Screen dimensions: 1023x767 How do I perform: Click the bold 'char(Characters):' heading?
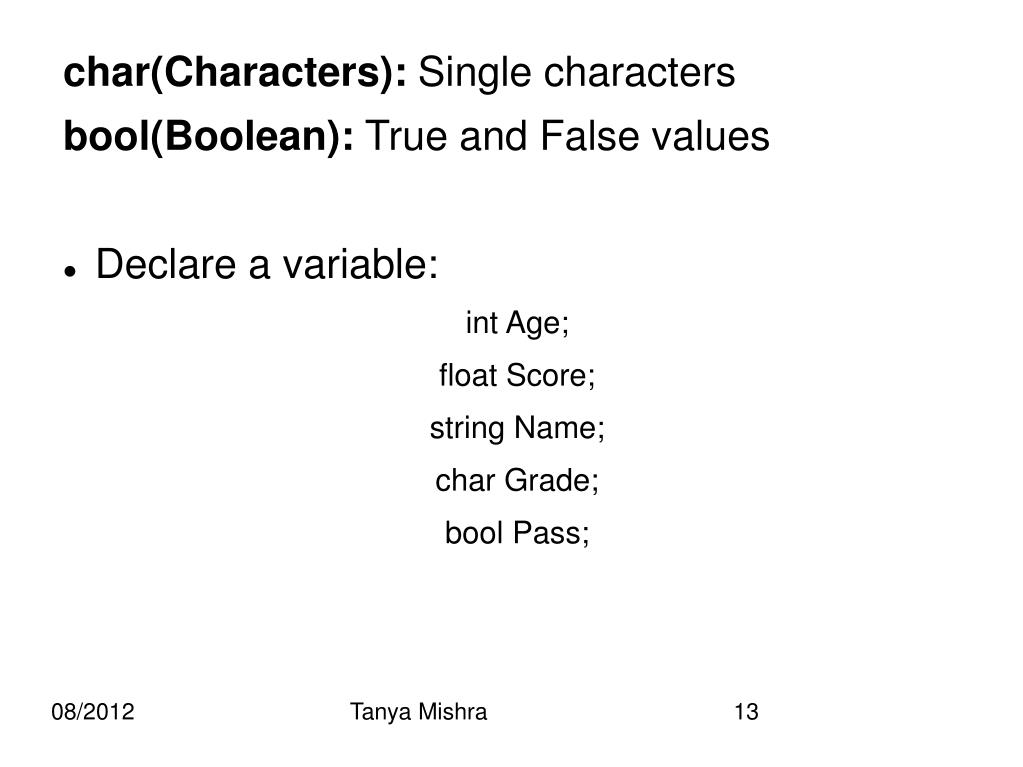pos(235,73)
